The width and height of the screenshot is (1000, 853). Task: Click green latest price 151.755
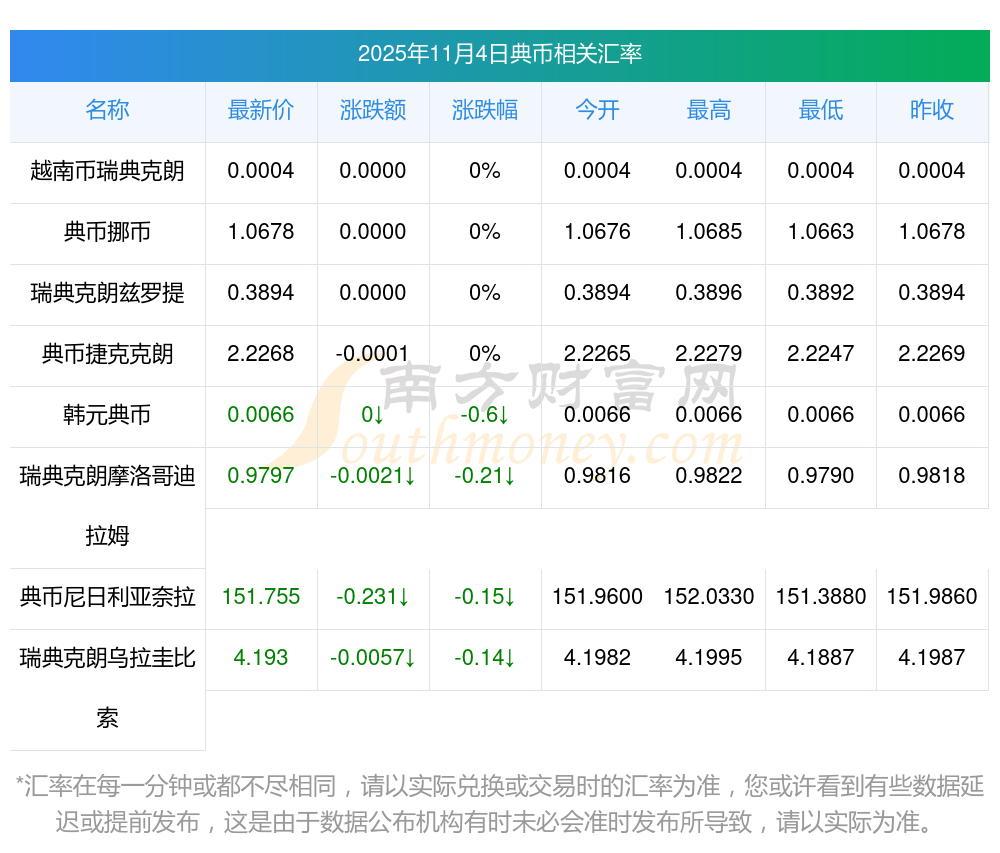pos(261,597)
